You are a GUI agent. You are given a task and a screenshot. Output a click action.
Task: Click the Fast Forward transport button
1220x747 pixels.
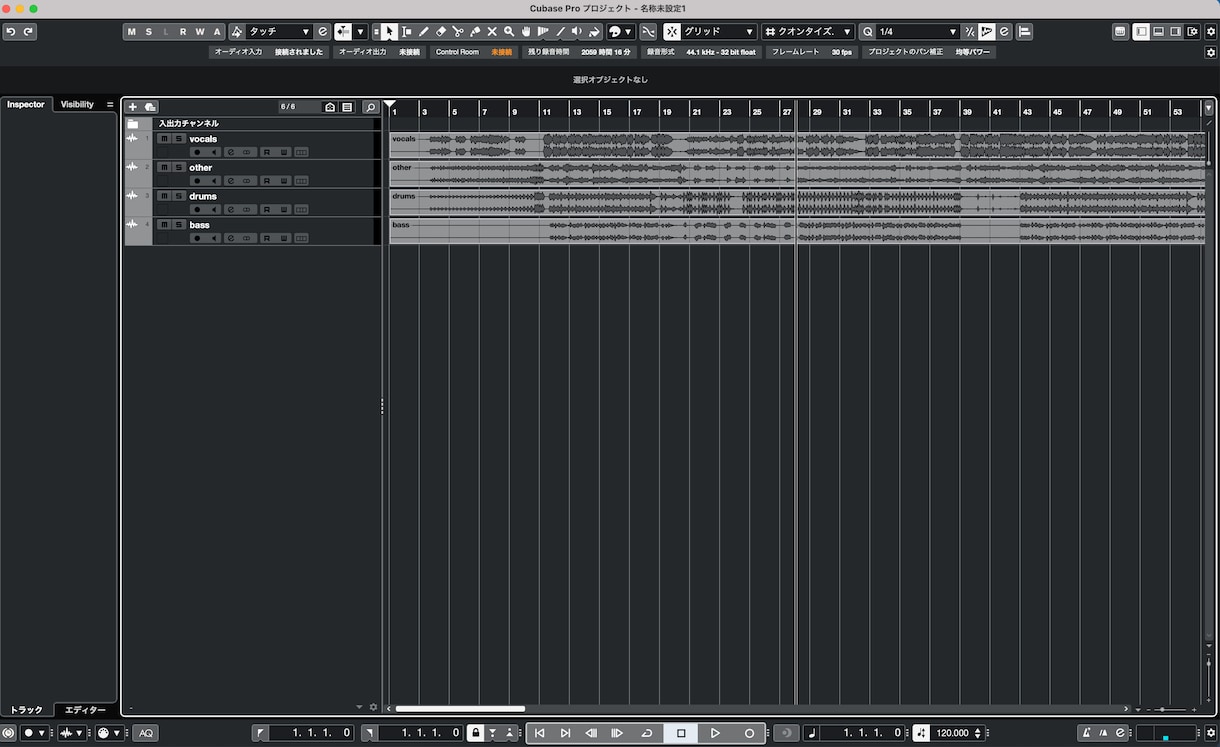pos(617,733)
